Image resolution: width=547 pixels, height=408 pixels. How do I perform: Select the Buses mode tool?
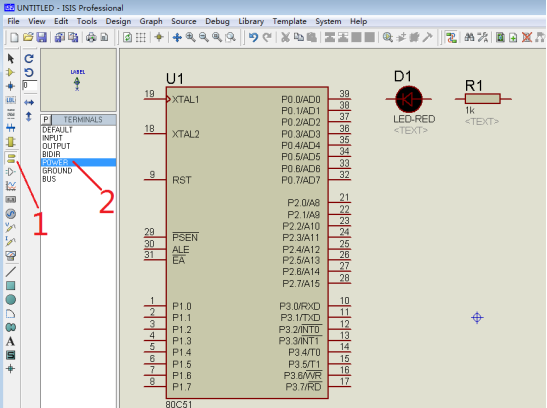coord(11,128)
